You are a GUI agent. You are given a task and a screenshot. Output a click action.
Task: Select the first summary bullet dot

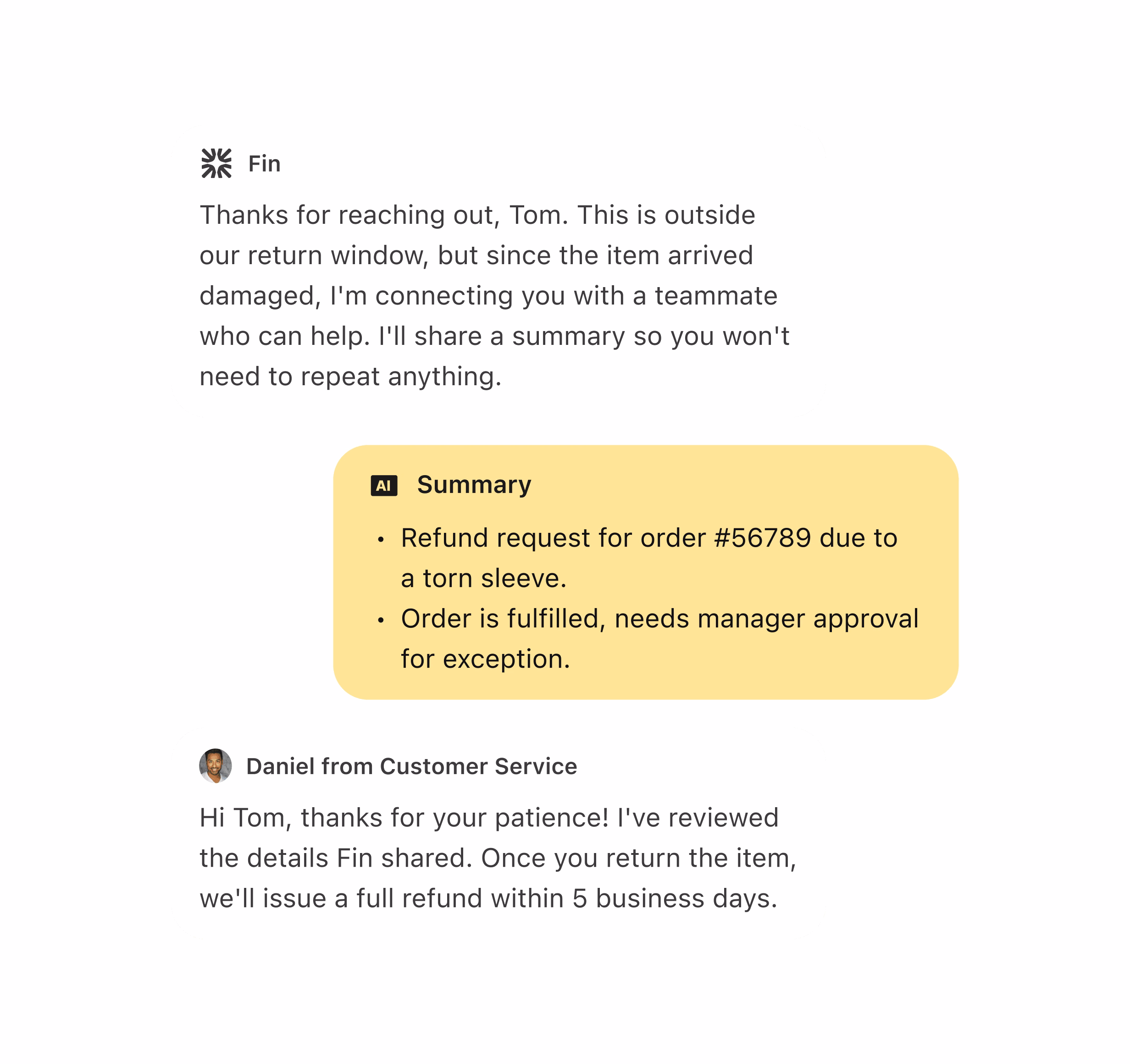point(381,539)
